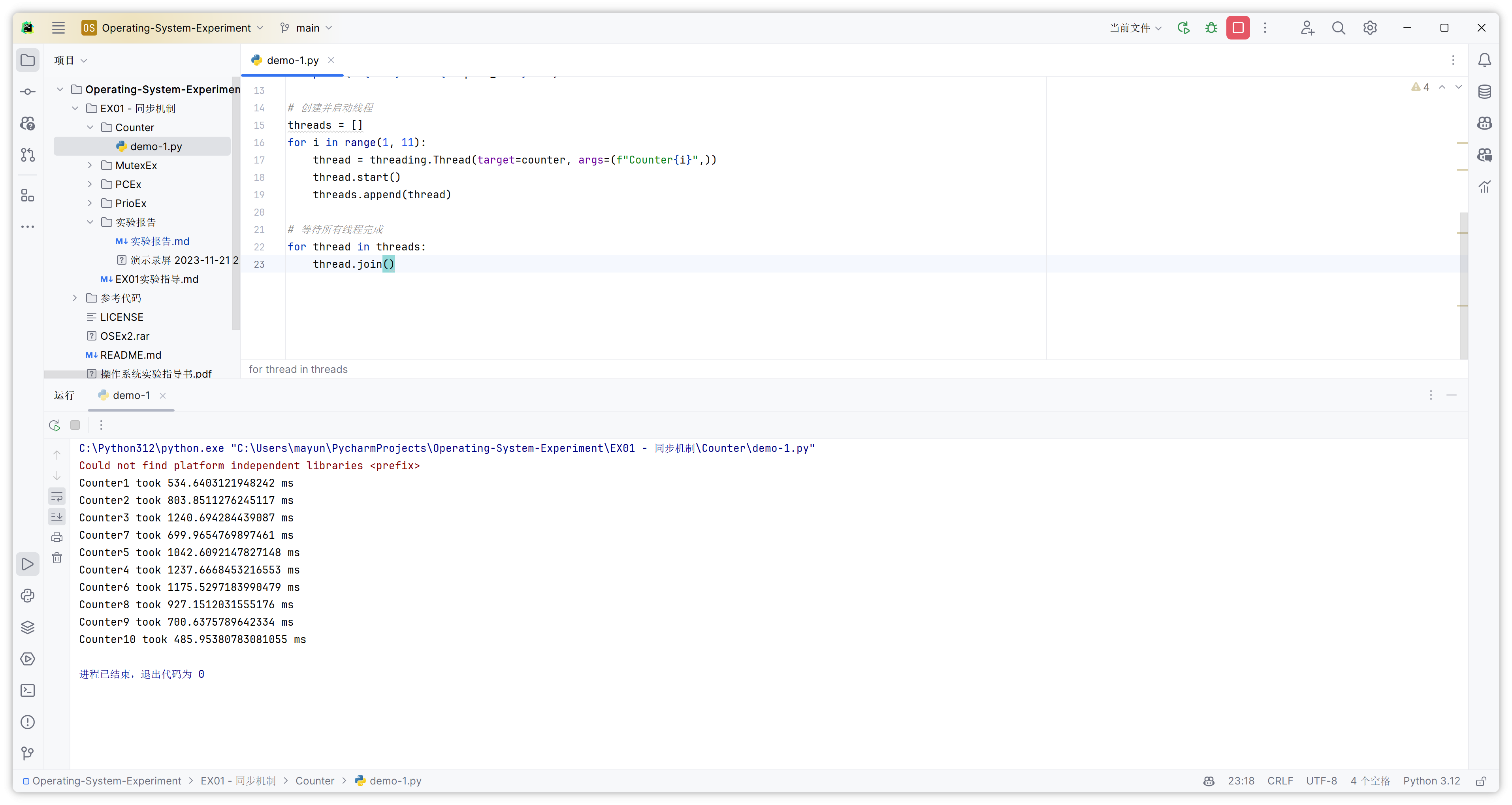The height and width of the screenshot is (805, 1512).
Task: Toggle soft-wrap in run console
Action: pyautogui.click(x=57, y=497)
